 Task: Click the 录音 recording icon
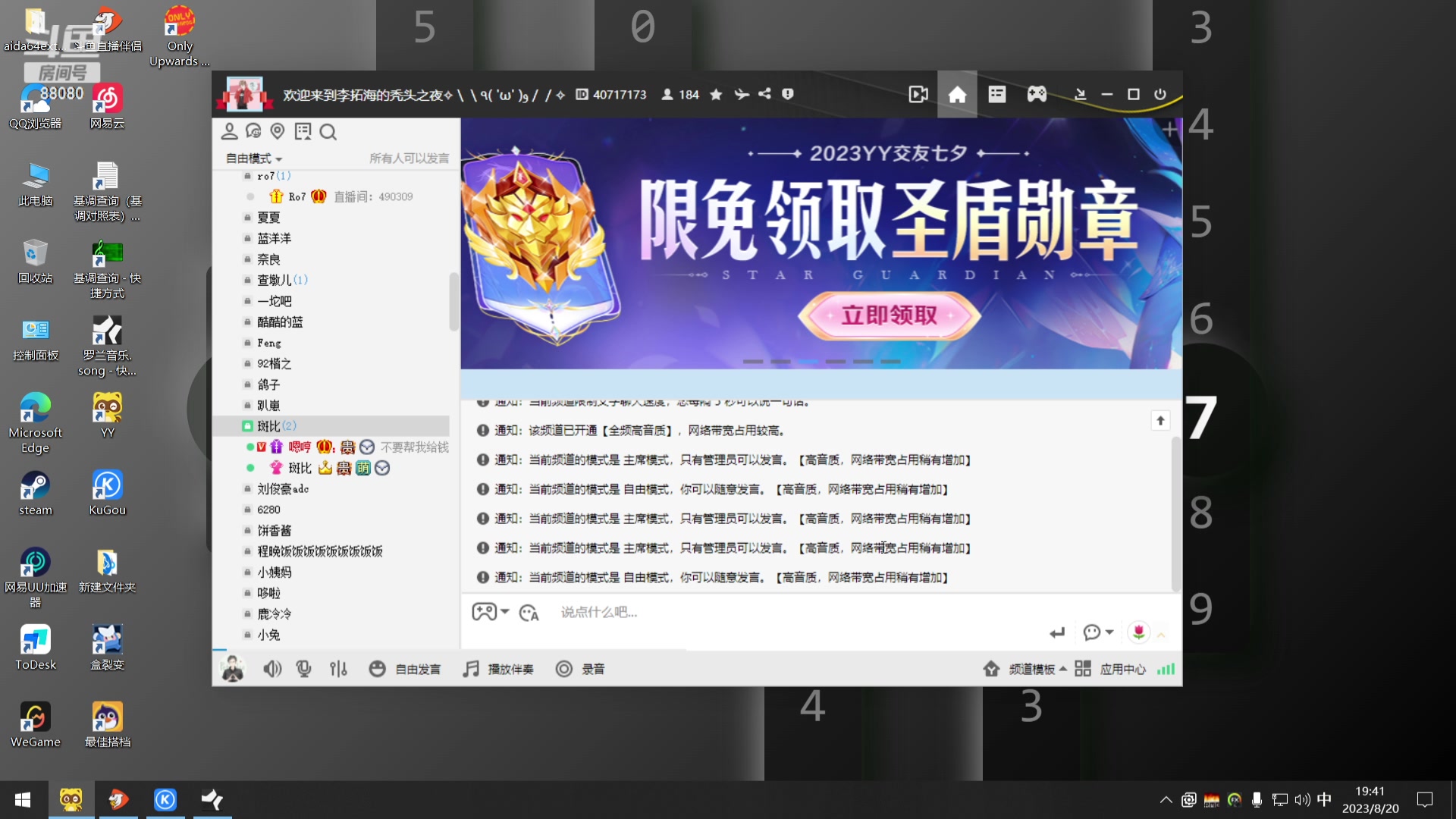pos(563,669)
